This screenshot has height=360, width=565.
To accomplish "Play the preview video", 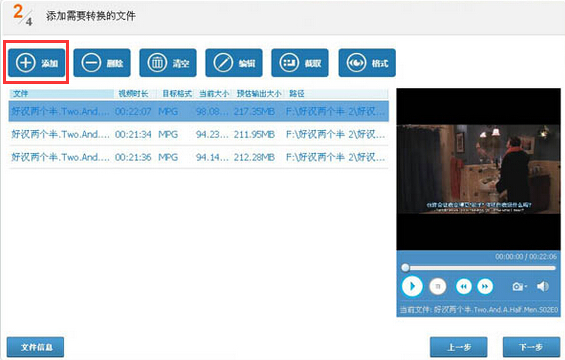I will tap(412, 286).
